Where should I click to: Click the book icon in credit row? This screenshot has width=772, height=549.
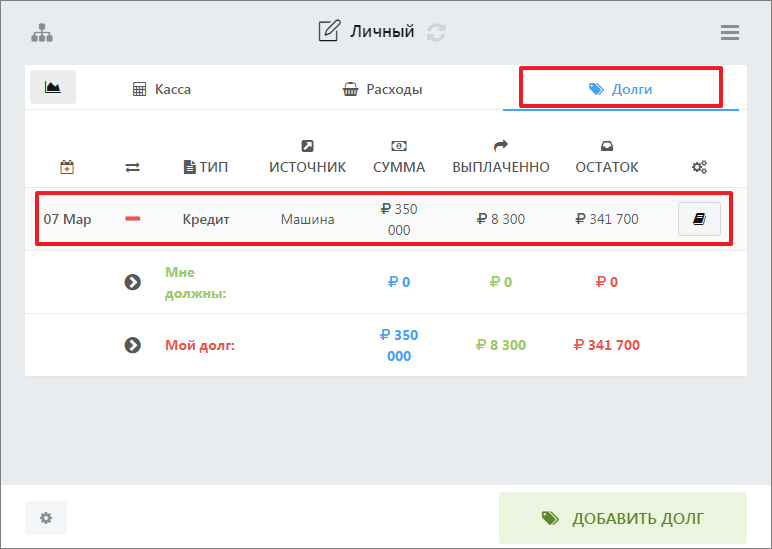point(699,219)
